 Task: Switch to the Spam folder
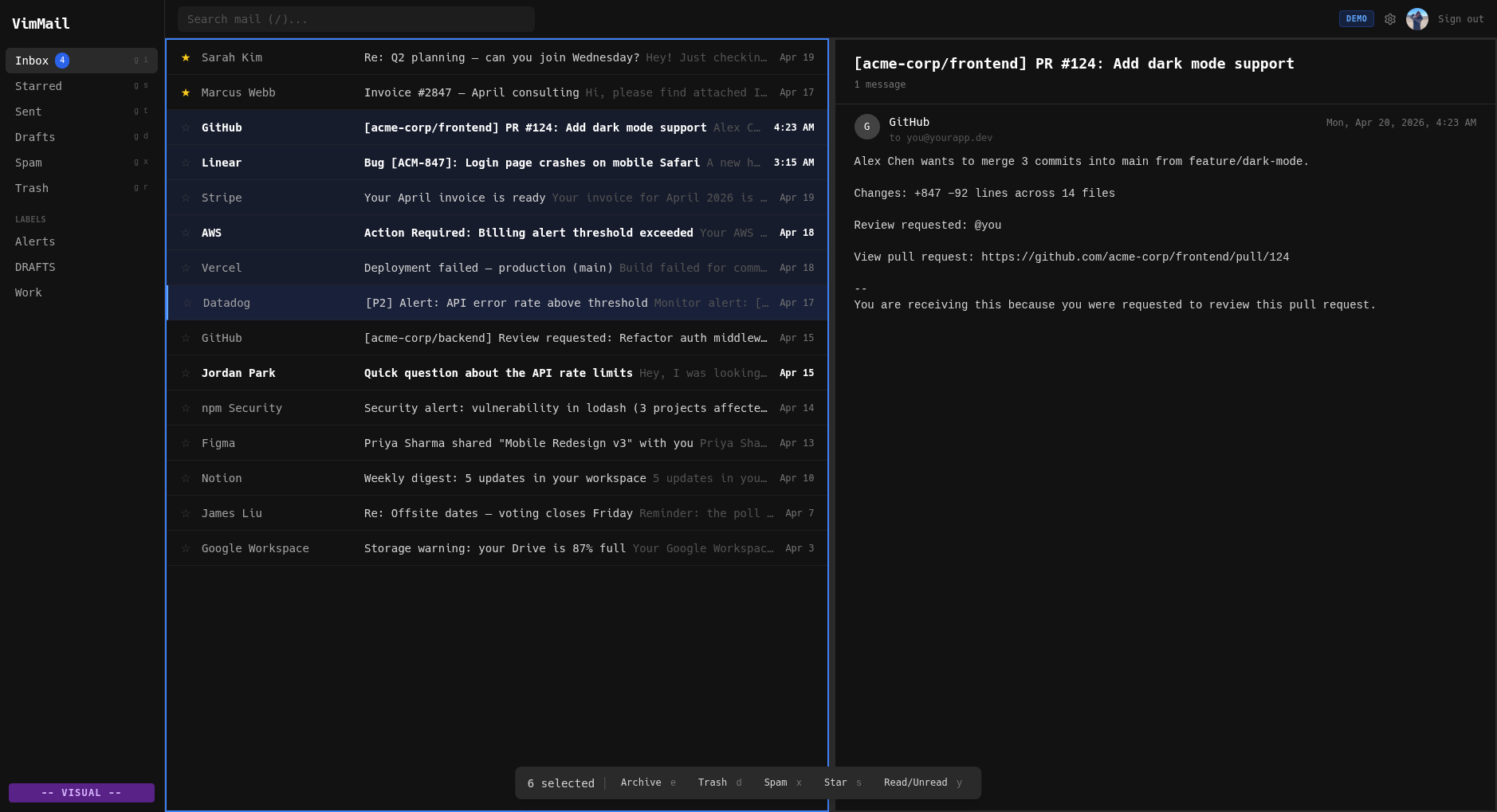coord(29,163)
